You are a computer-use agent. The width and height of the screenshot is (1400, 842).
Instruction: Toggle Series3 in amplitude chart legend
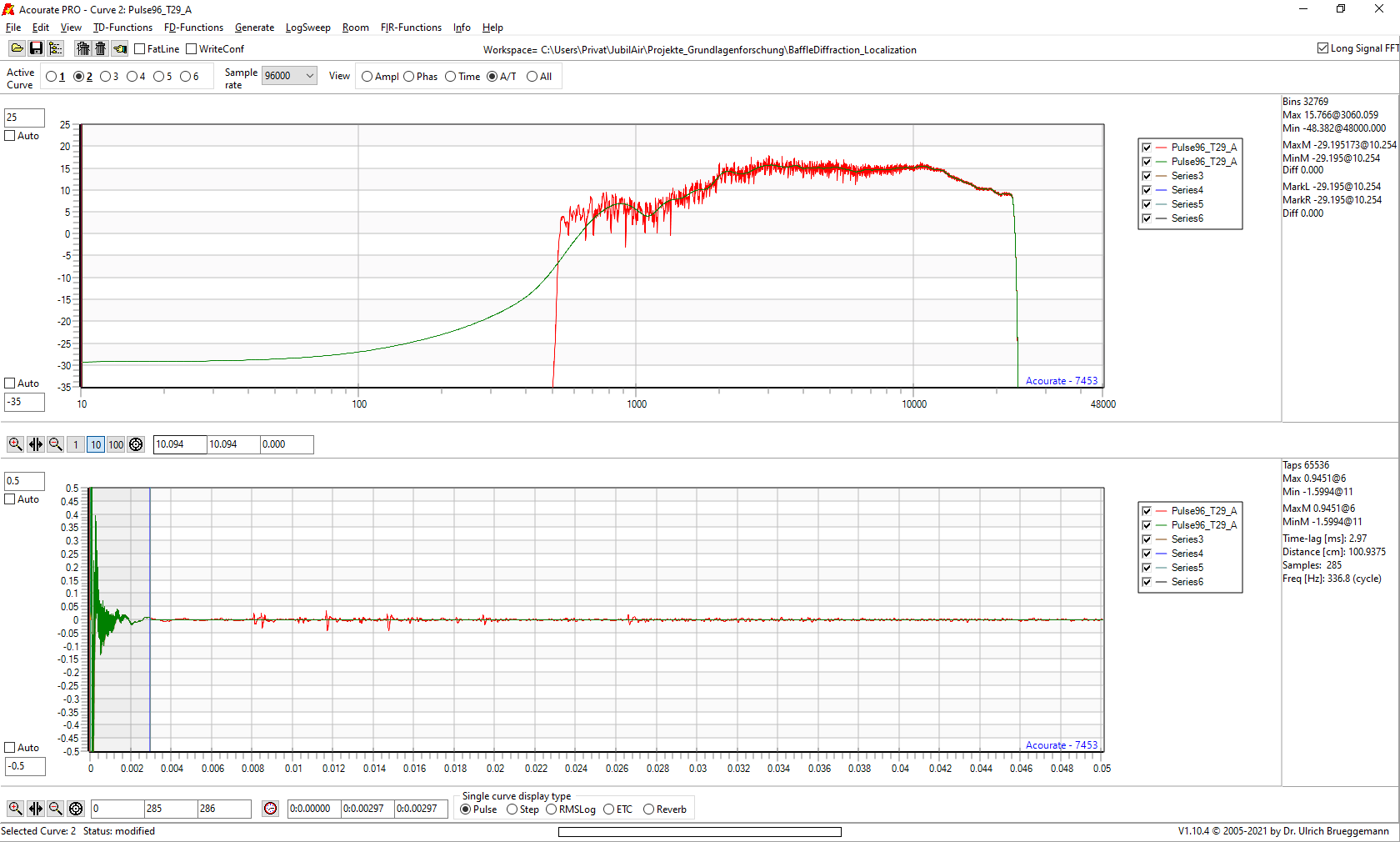tap(1147, 176)
